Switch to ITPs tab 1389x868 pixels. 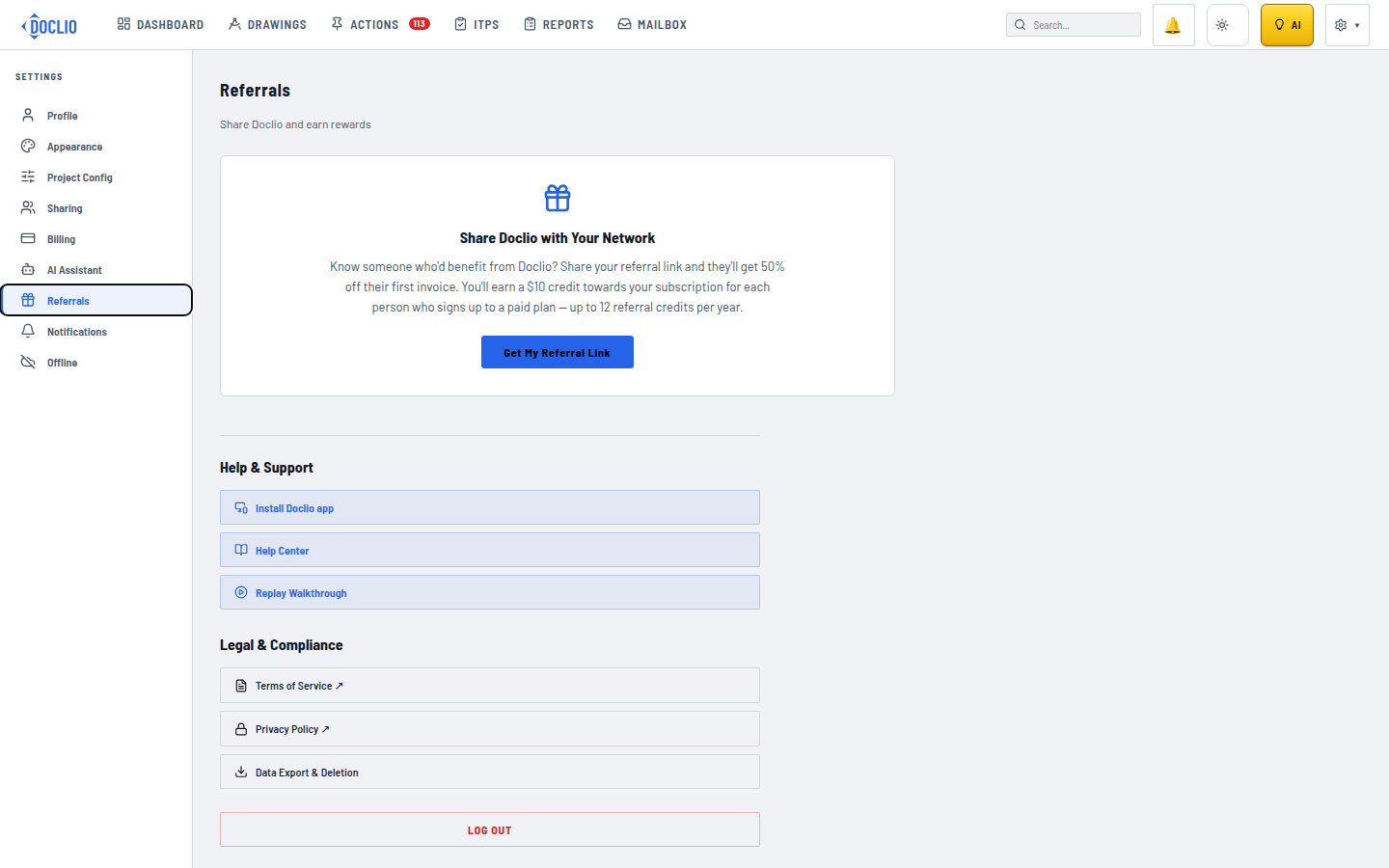pos(477,24)
